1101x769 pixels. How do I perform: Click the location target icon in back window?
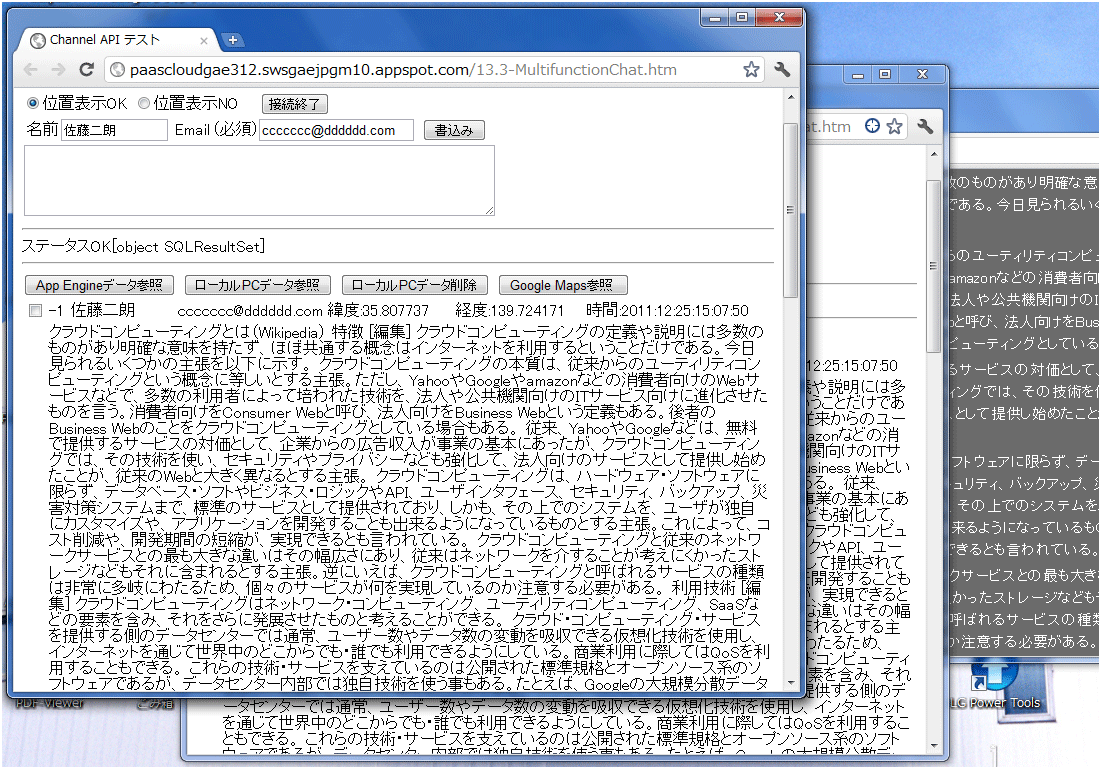pyautogui.click(x=872, y=126)
